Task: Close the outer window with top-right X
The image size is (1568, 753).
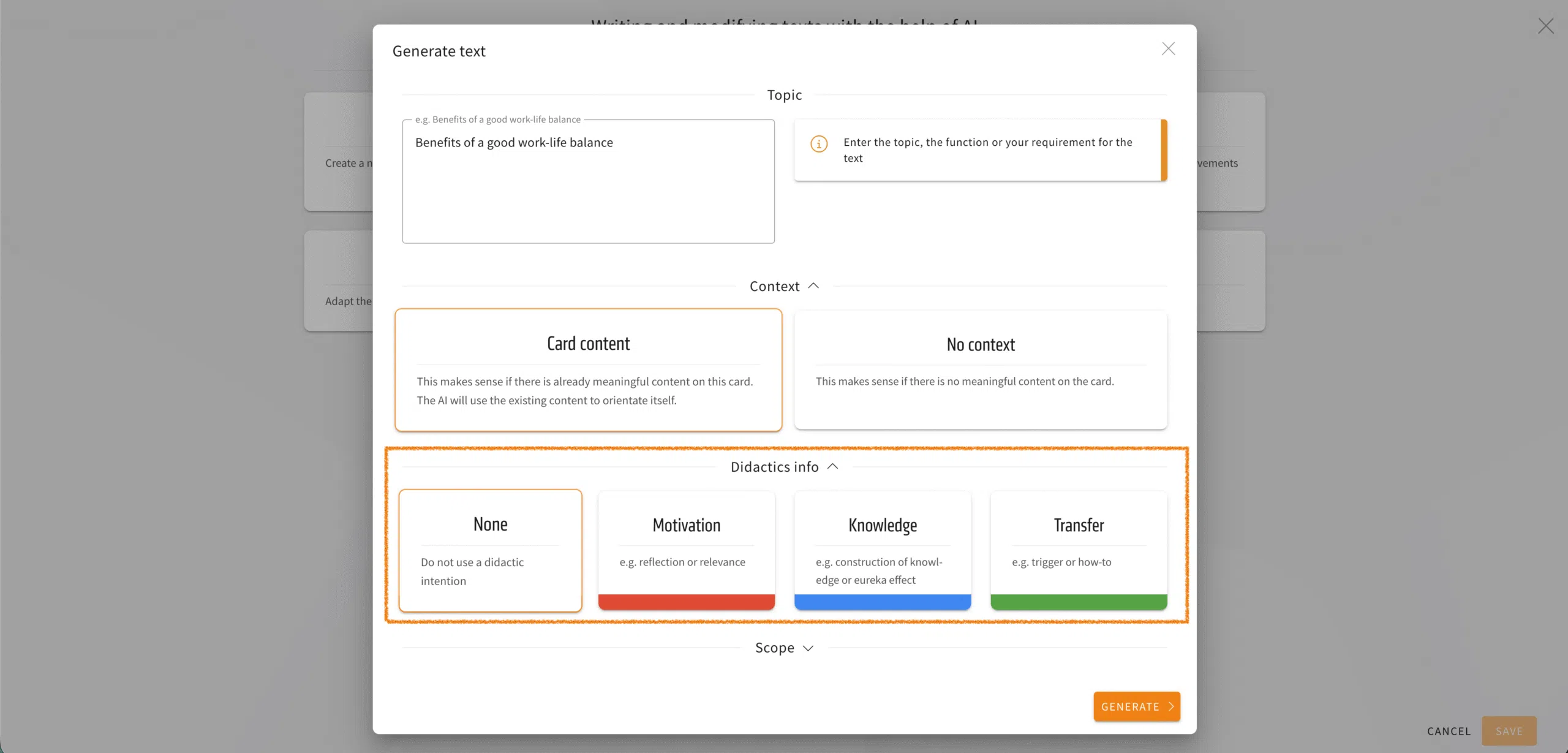Action: coord(1545,26)
